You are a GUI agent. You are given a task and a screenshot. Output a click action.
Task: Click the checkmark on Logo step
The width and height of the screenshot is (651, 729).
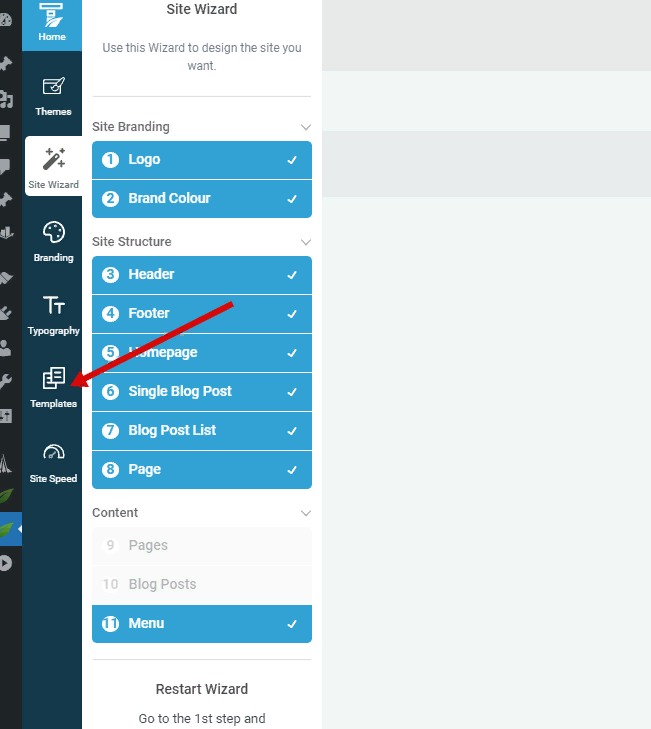(x=292, y=160)
